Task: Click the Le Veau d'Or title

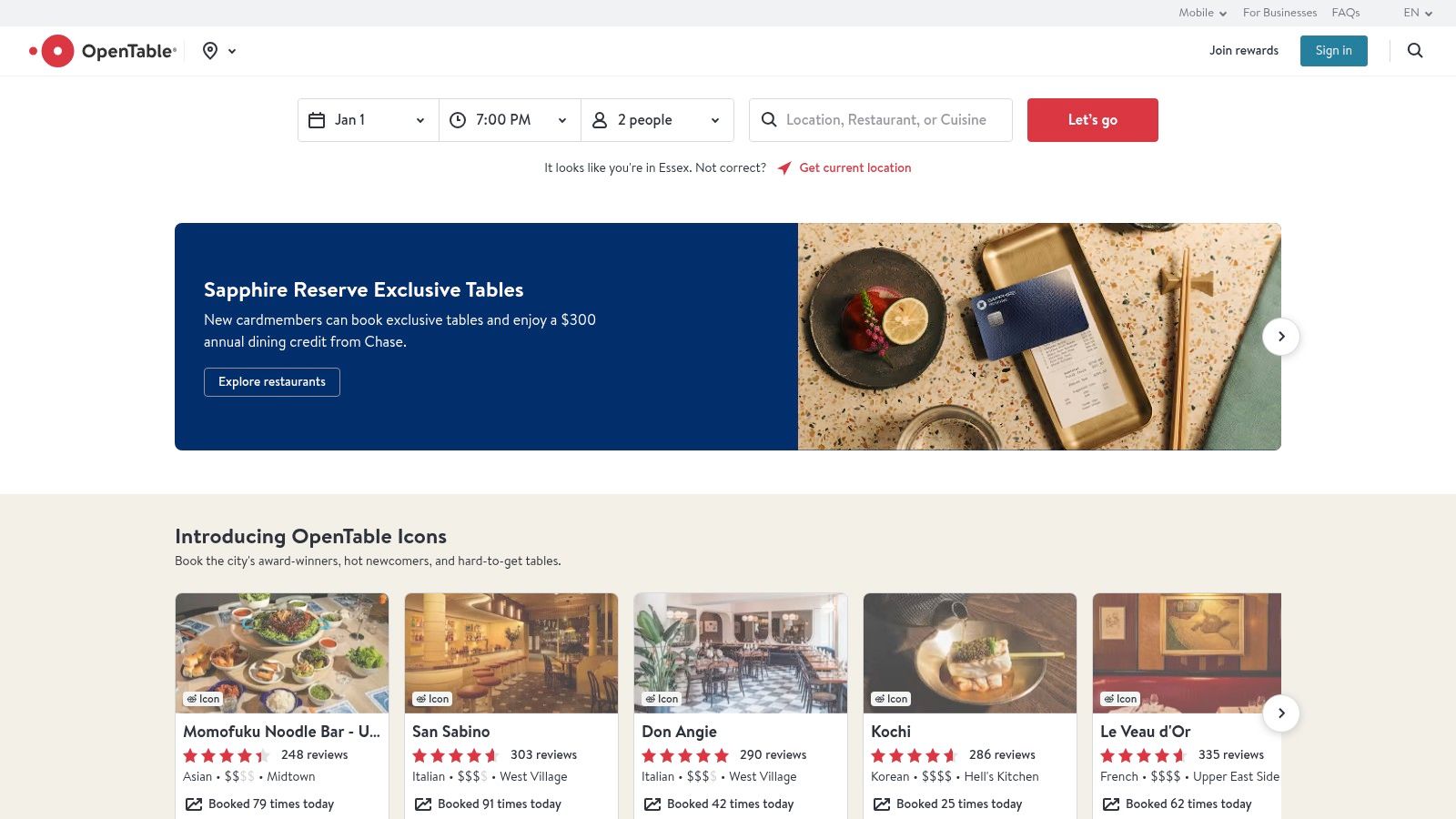Action: click(x=1146, y=732)
